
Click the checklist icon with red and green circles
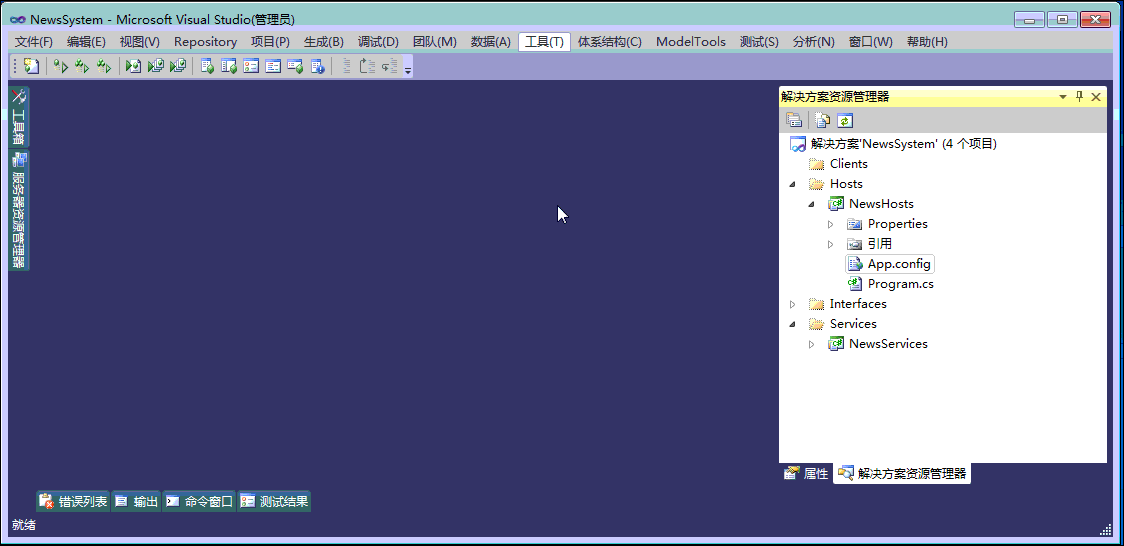[x=251, y=67]
